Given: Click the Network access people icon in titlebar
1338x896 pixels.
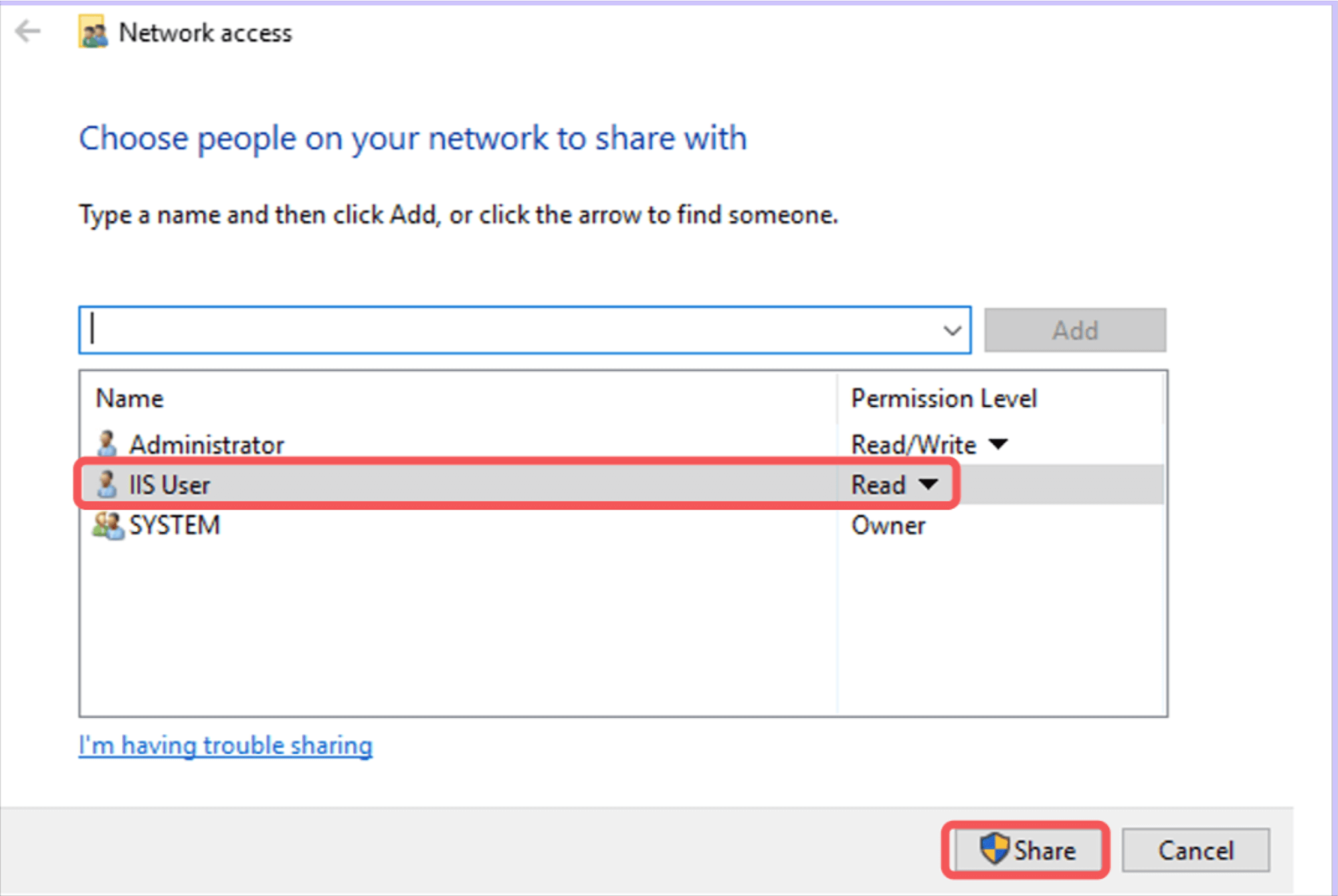Looking at the screenshot, I should 93,31.
